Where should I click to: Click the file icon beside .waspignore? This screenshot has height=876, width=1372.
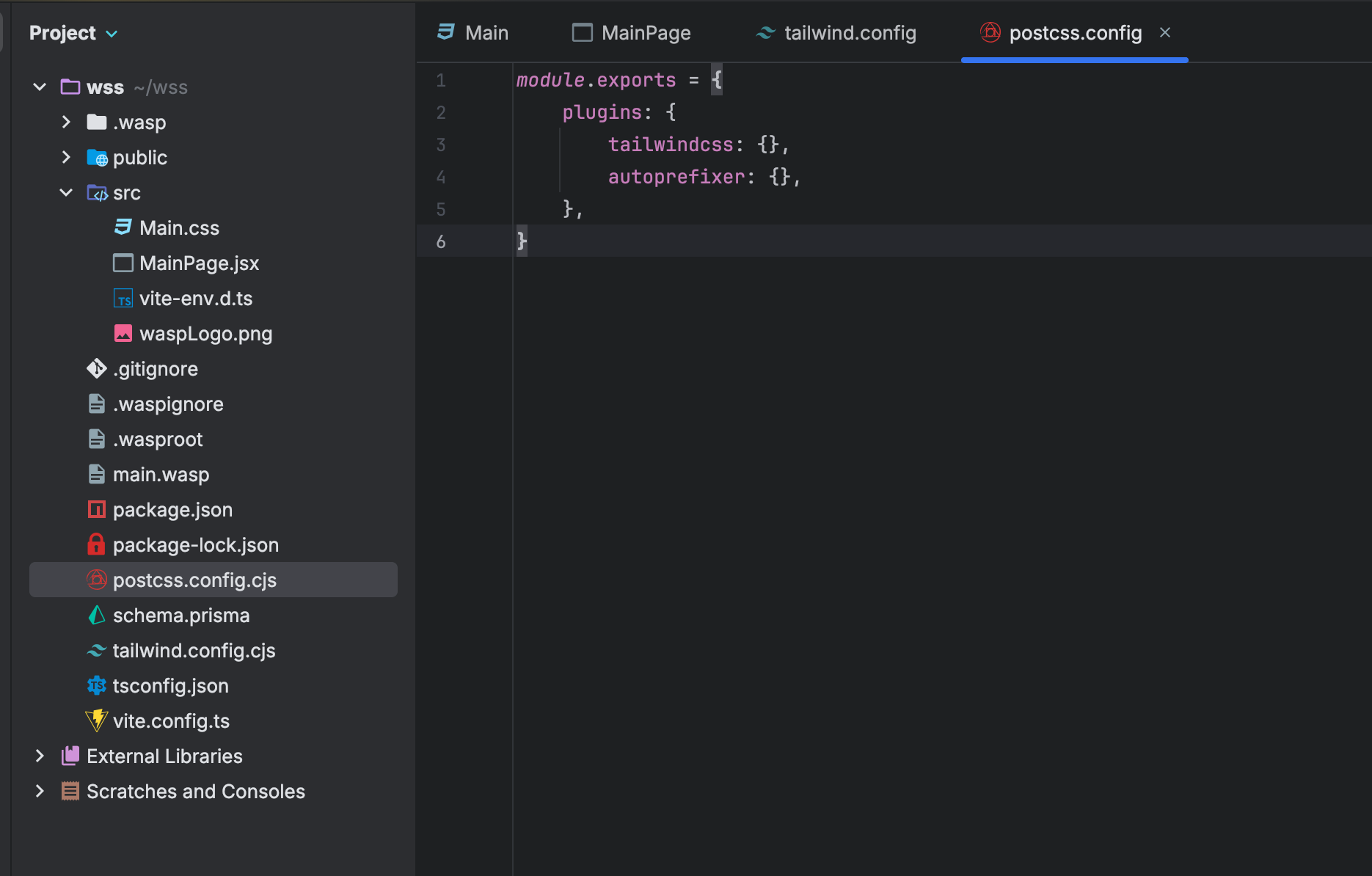[97, 404]
